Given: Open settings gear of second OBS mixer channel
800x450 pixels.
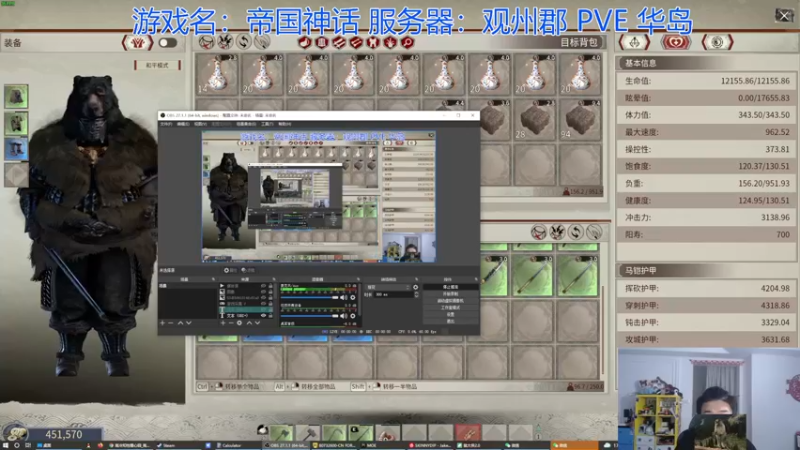Looking at the screenshot, I should point(353,316).
